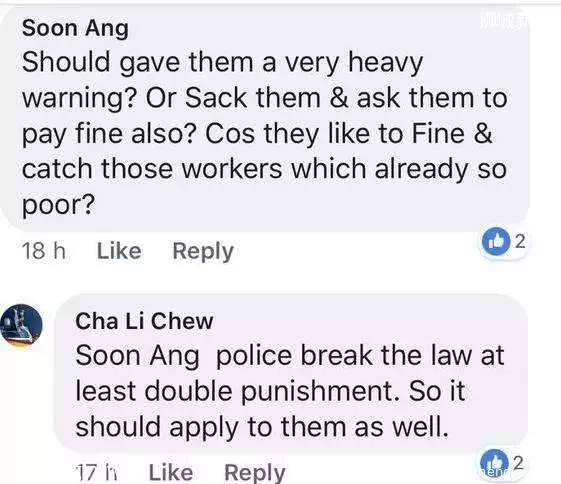Select the text 'should apply to them as well.'
Screen dimensions: 561x484
pyautogui.click(x=262, y=427)
